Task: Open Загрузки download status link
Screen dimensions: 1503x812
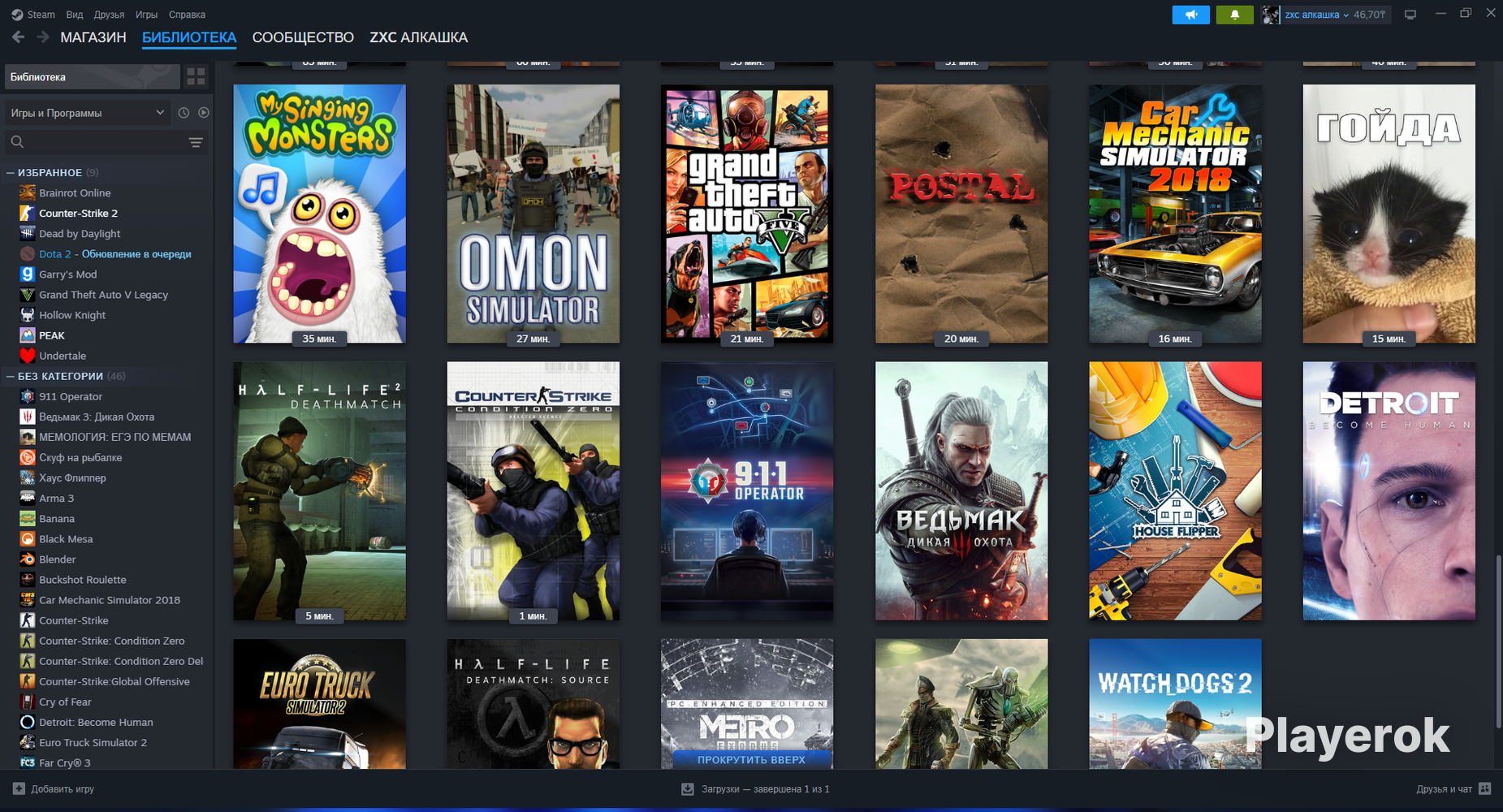Action: [765, 789]
